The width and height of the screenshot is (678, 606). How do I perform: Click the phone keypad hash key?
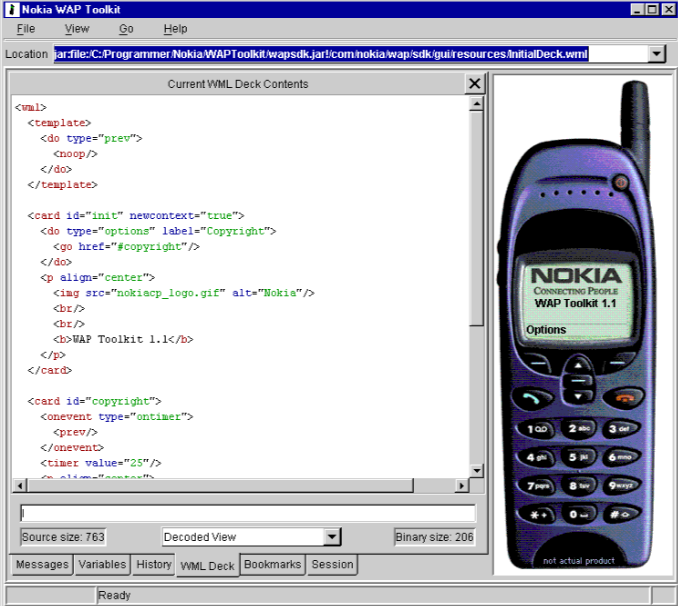(x=620, y=514)
